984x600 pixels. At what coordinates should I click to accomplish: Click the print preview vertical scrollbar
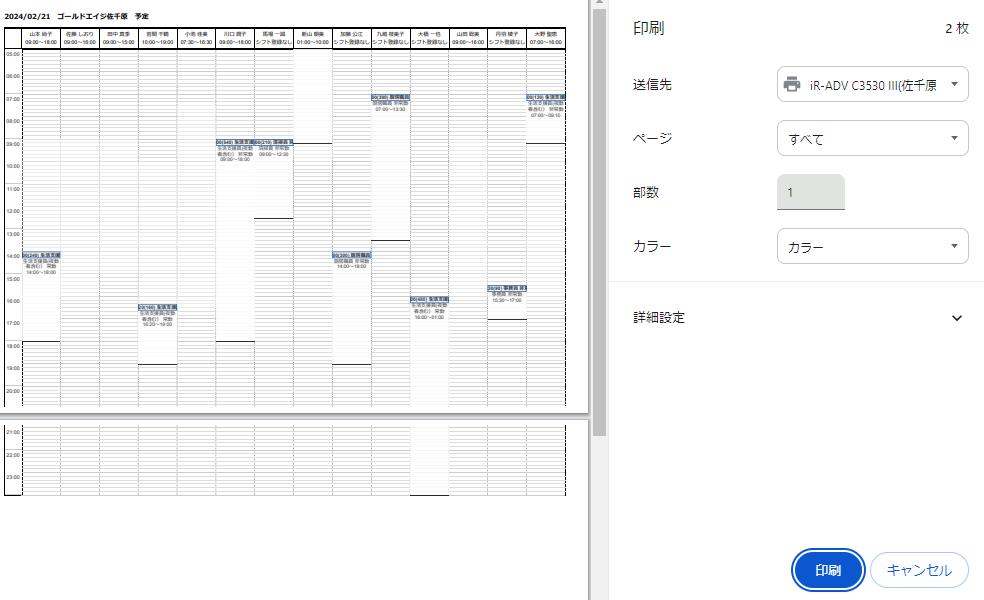coord(599,200)
